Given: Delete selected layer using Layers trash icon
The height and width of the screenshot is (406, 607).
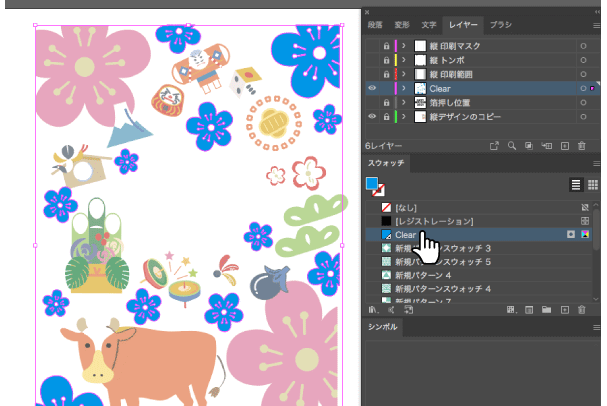Looking at the screenshot, I should click(581, 146).
